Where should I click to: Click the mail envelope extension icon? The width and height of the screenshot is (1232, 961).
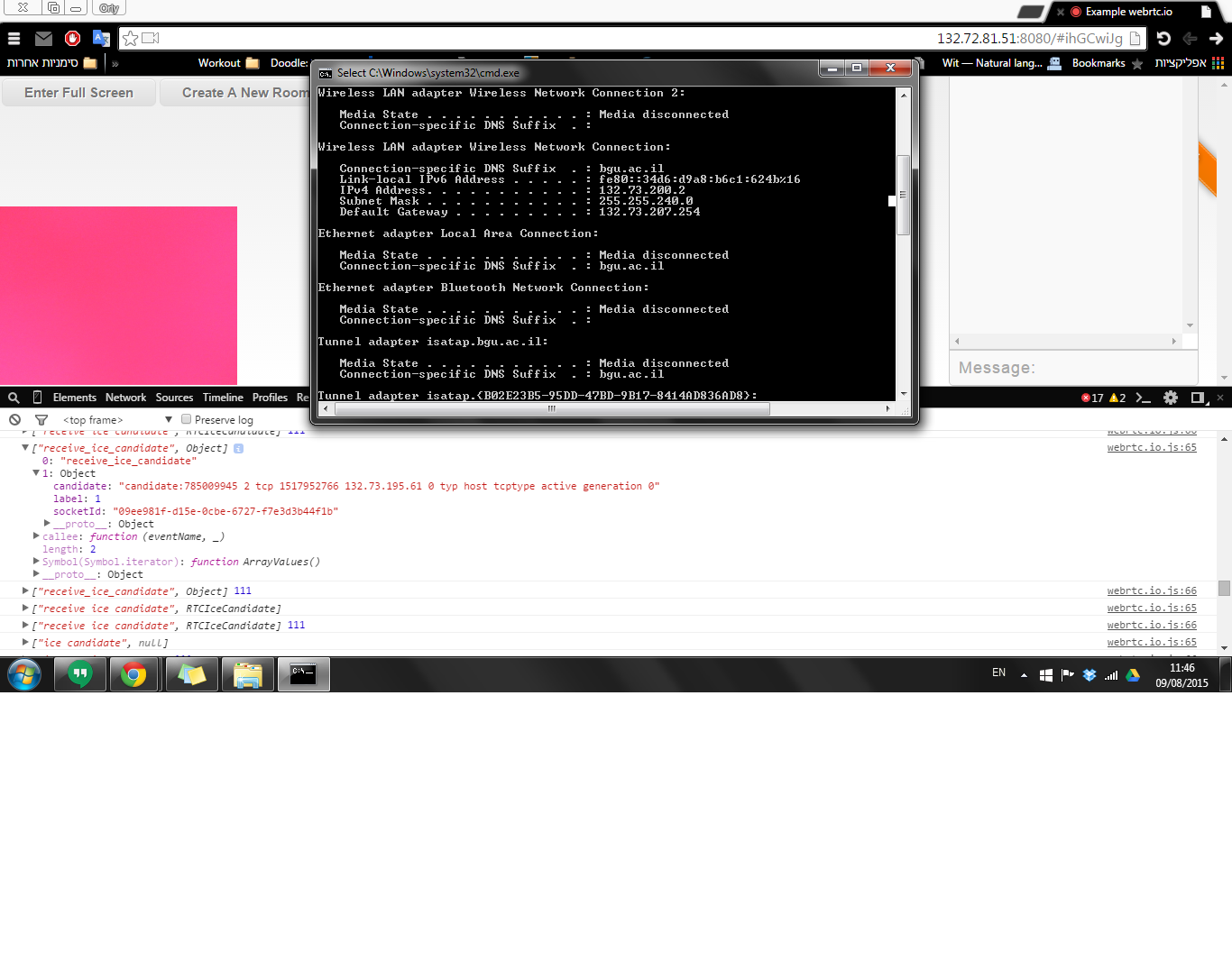coord(43,39)
